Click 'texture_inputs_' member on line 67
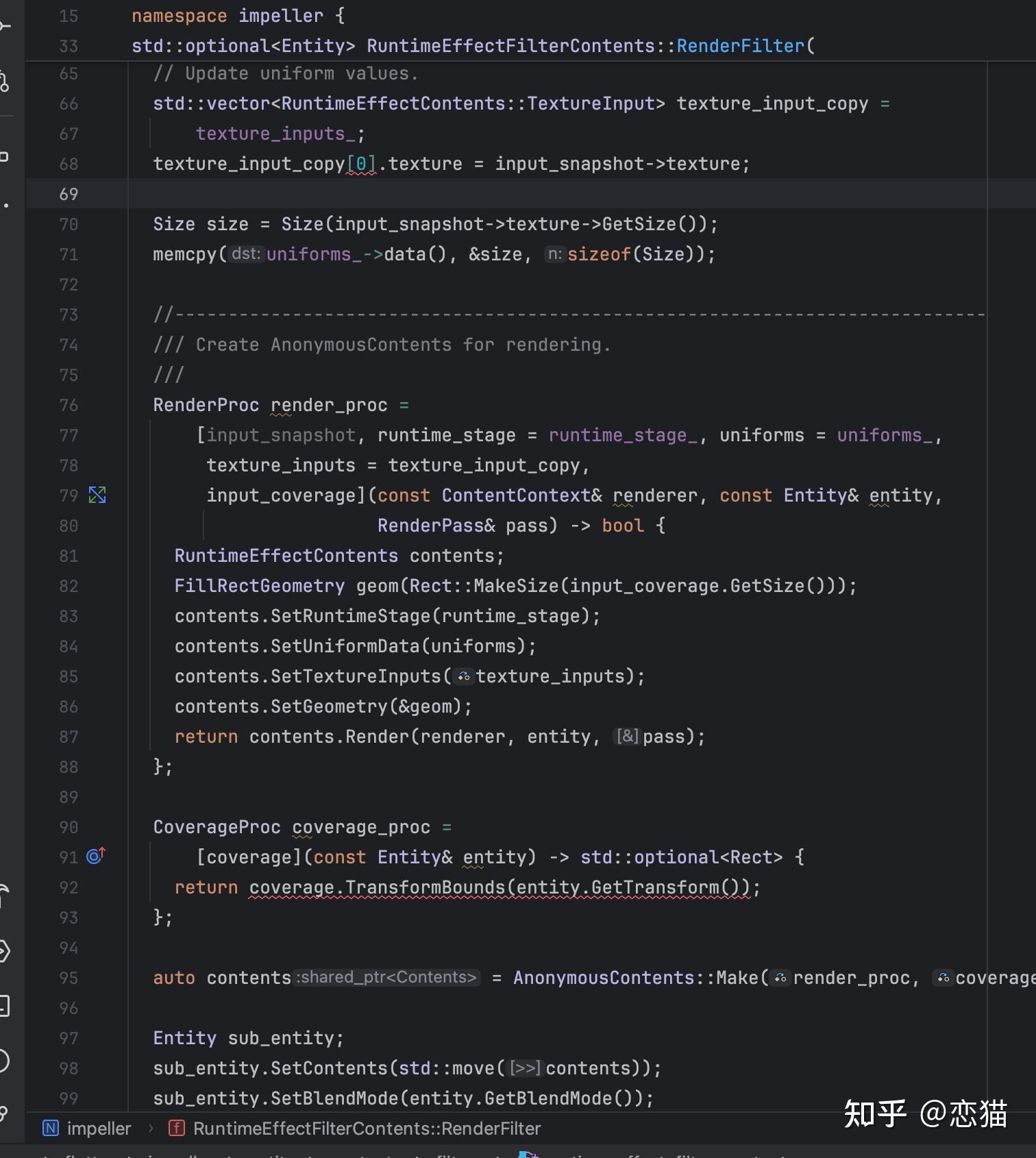 point(276,134)
